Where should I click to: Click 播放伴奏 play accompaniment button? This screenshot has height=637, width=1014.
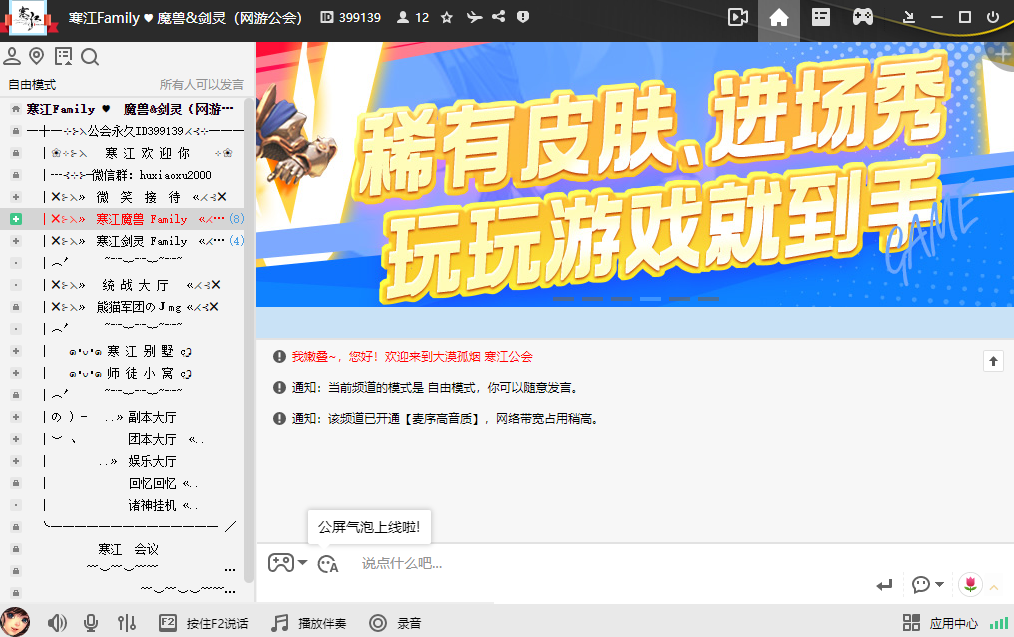(309, 623)
